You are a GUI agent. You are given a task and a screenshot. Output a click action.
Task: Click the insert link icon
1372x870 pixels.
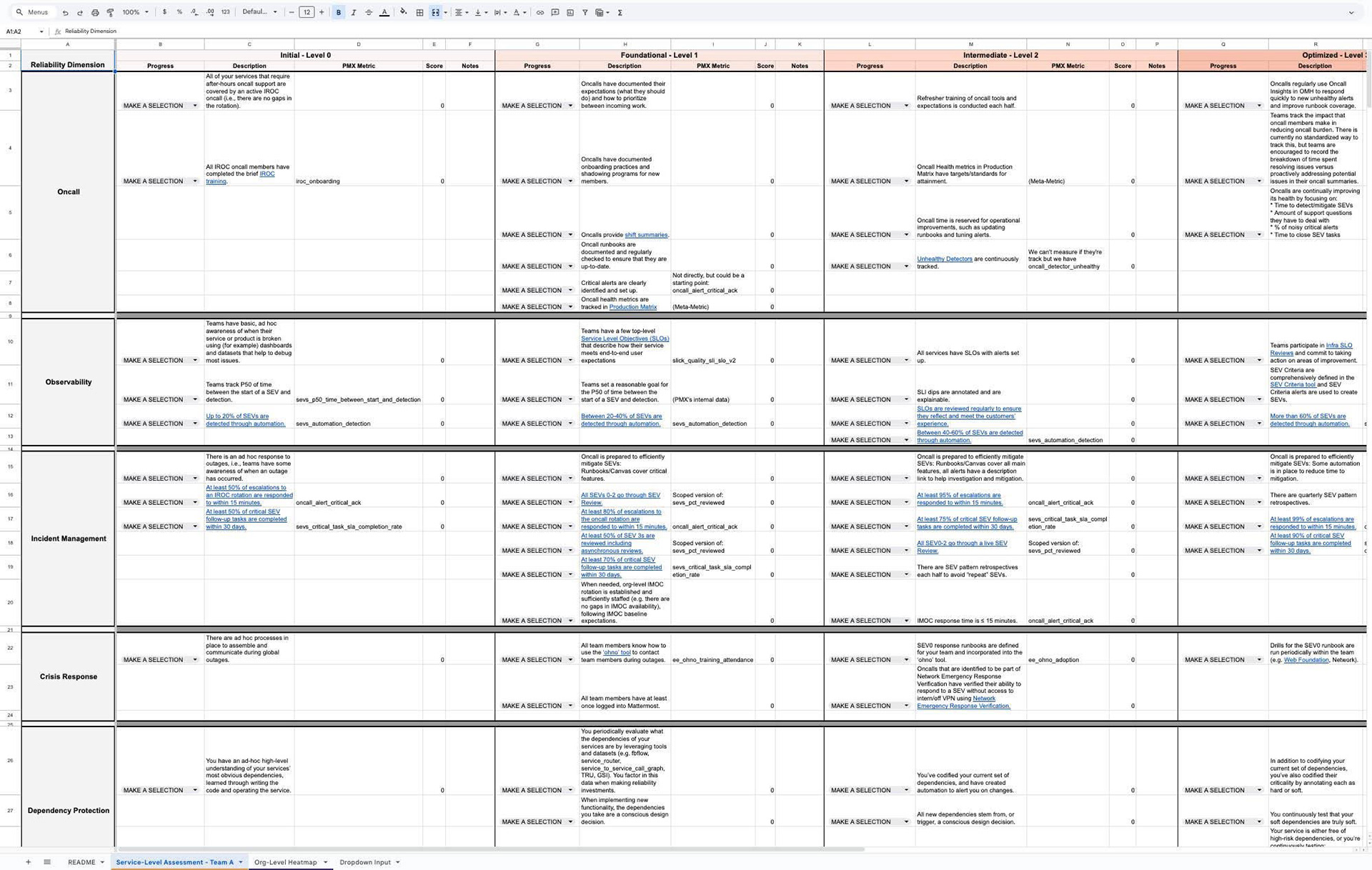click(540, 12)
